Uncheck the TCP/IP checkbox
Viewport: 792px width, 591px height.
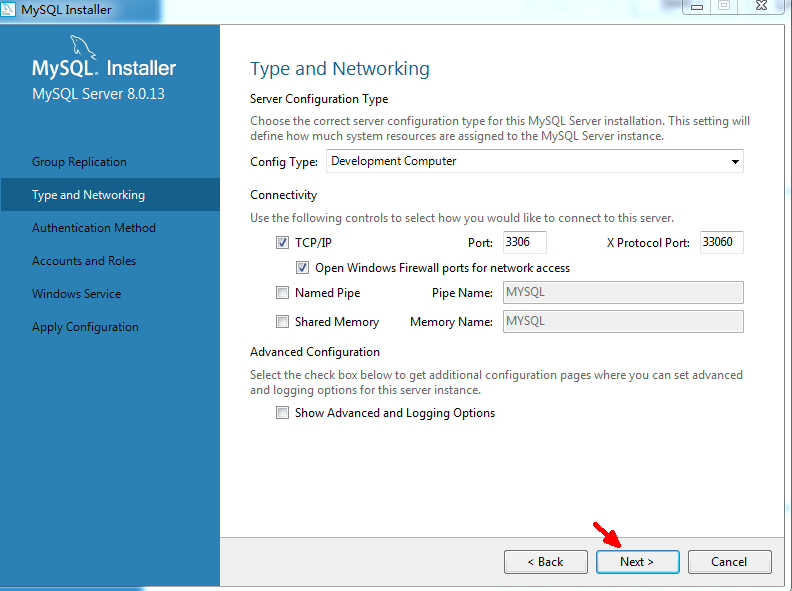pos(282,242)
